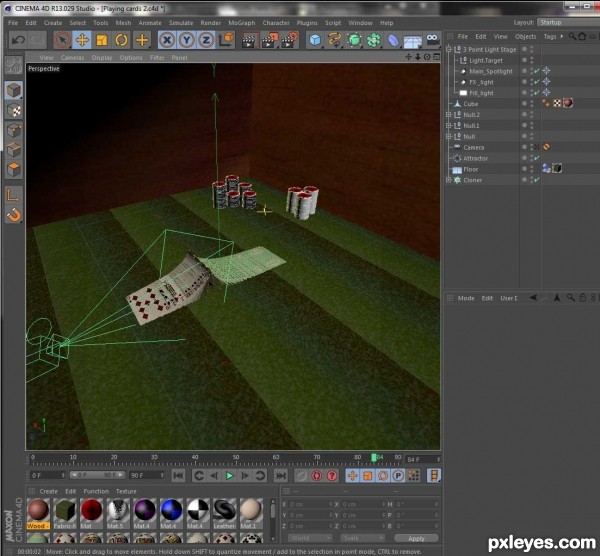Open the World coordinate dropdown
Image resolution: width=600 pixels, height=556 pixels.
310,538
